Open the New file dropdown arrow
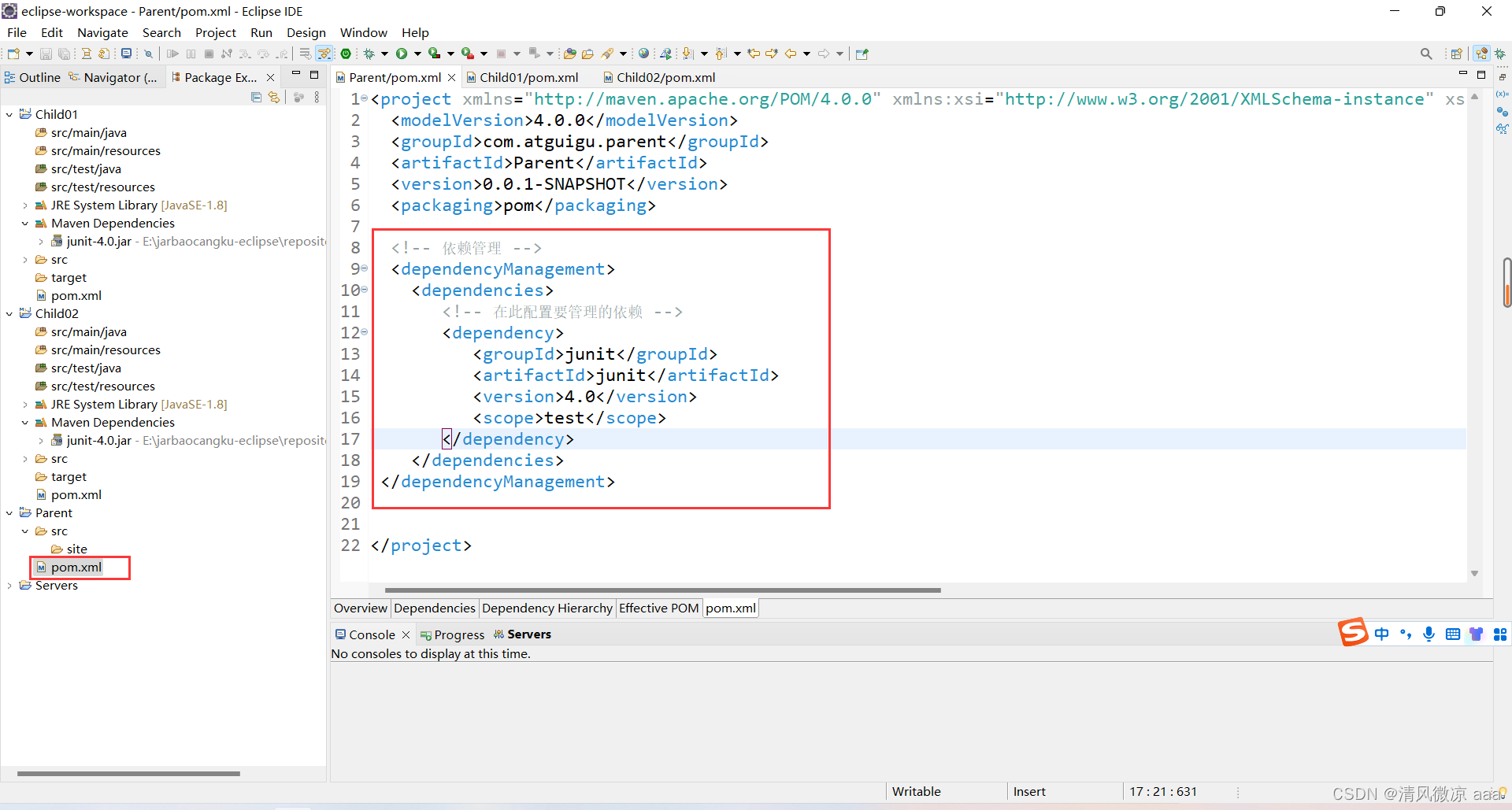1512x810 pixels. pyautogui.click(x=29, y=54)
